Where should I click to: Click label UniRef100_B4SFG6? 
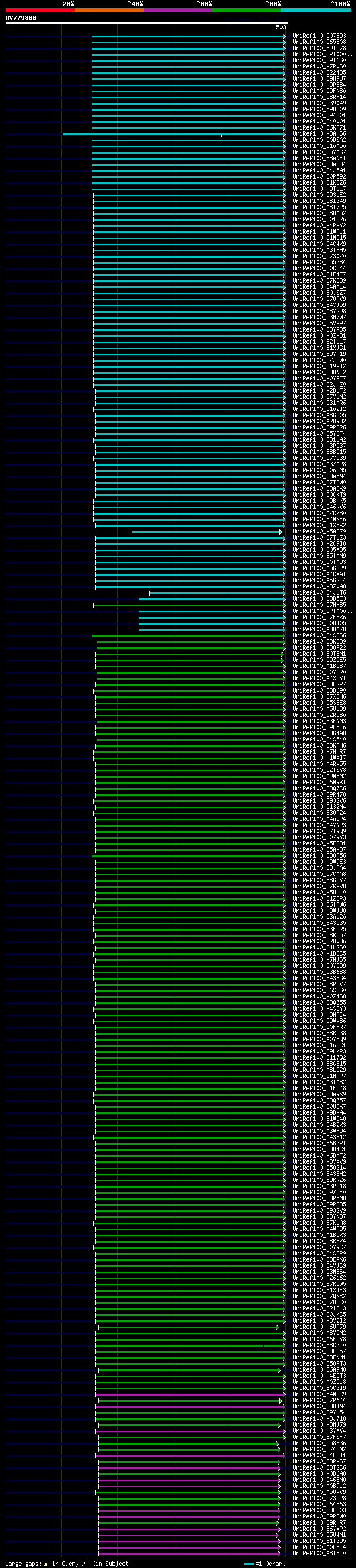point(319,635)
